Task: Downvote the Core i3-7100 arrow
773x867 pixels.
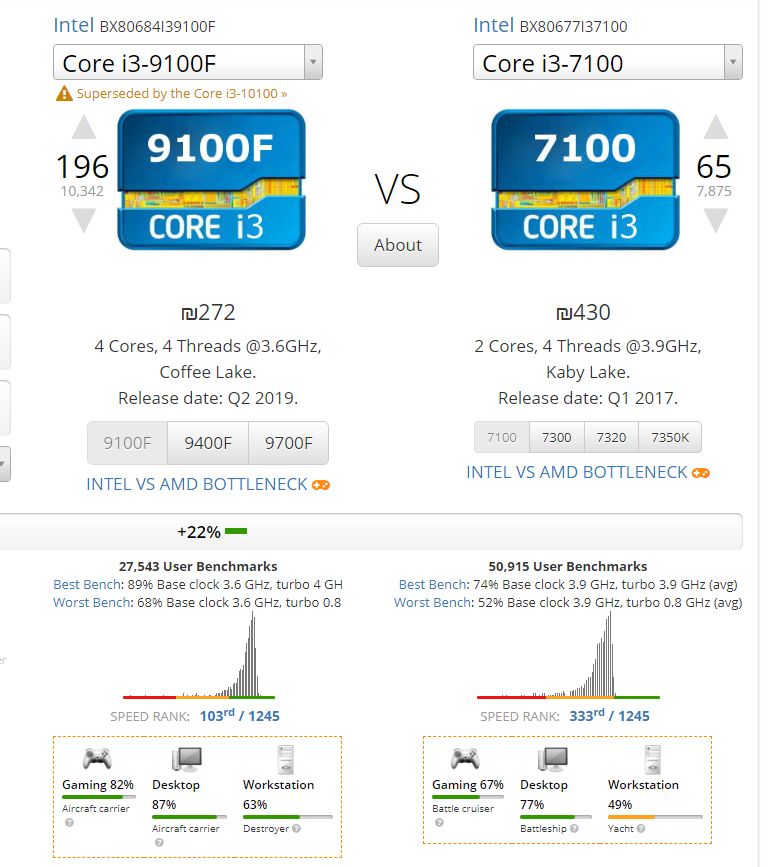Action: tap(715, 221)
